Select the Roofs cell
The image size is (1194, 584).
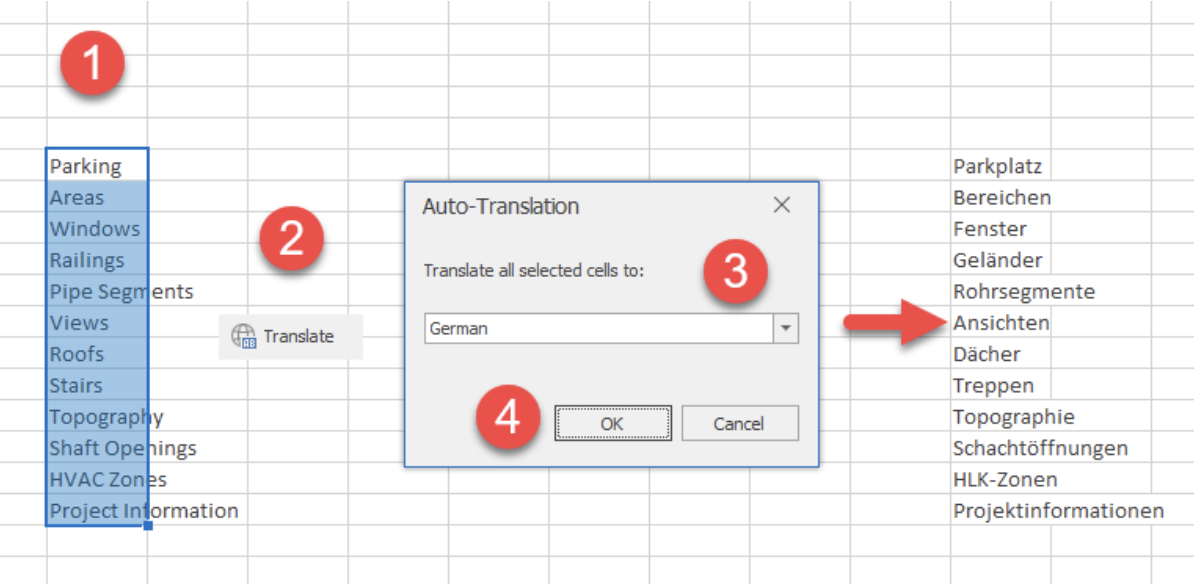(97, 353)
